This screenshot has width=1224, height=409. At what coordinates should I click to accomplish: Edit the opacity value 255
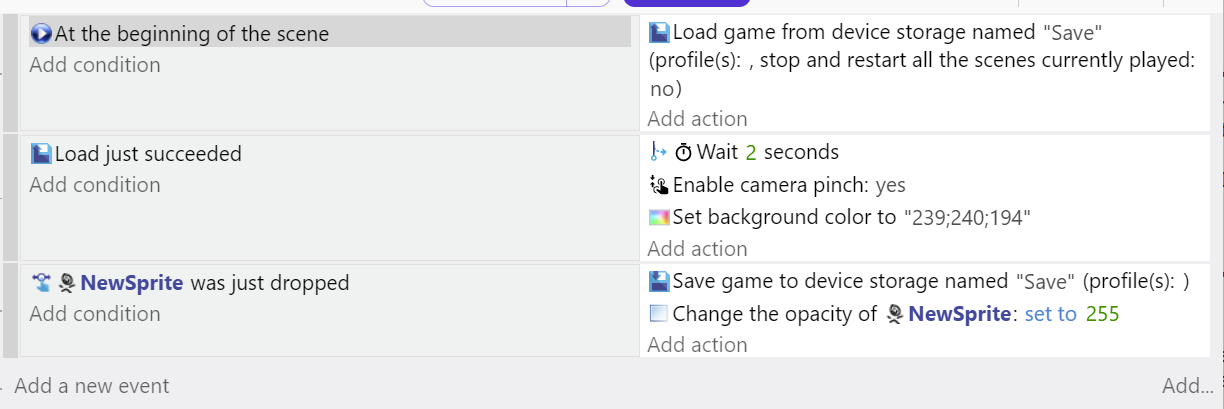click(1102, 314)
